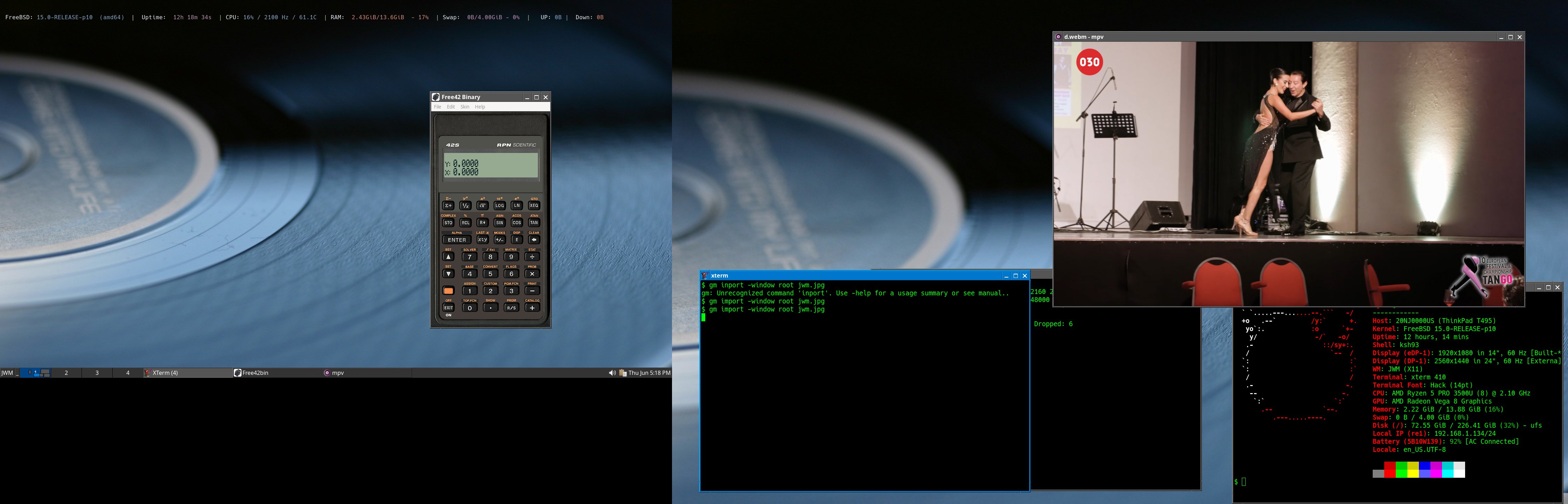
Task: Switch to virtual desktop 3
Action: 97,373
